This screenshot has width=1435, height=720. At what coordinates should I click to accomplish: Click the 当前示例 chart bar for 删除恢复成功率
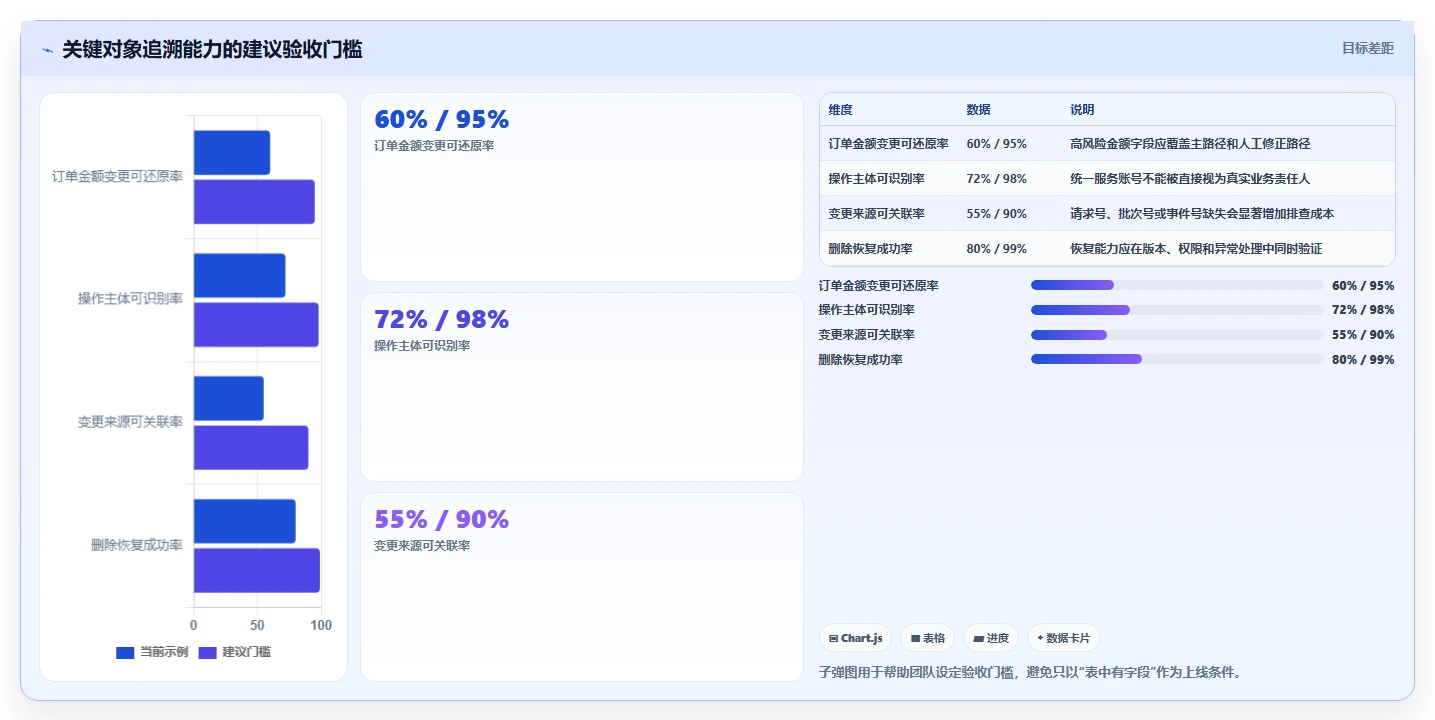coord(245,521)
